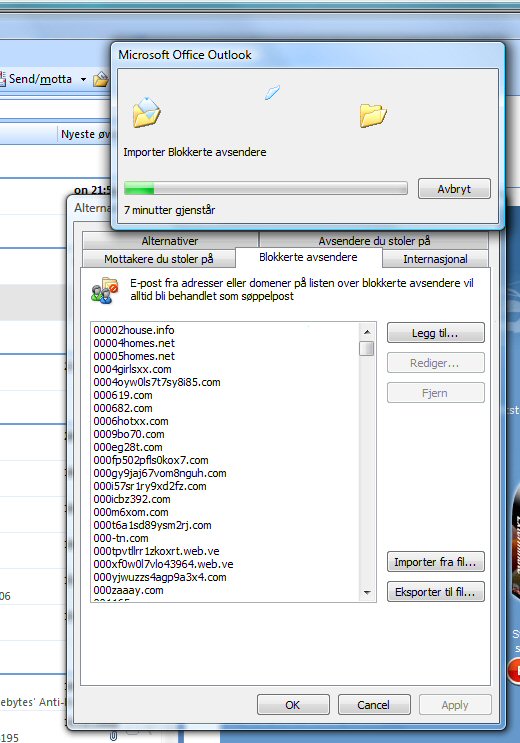Viewport: 520px width, 743px height.
Task: Select 00005homes.net in the list
Action: click(x=134, y=356)
